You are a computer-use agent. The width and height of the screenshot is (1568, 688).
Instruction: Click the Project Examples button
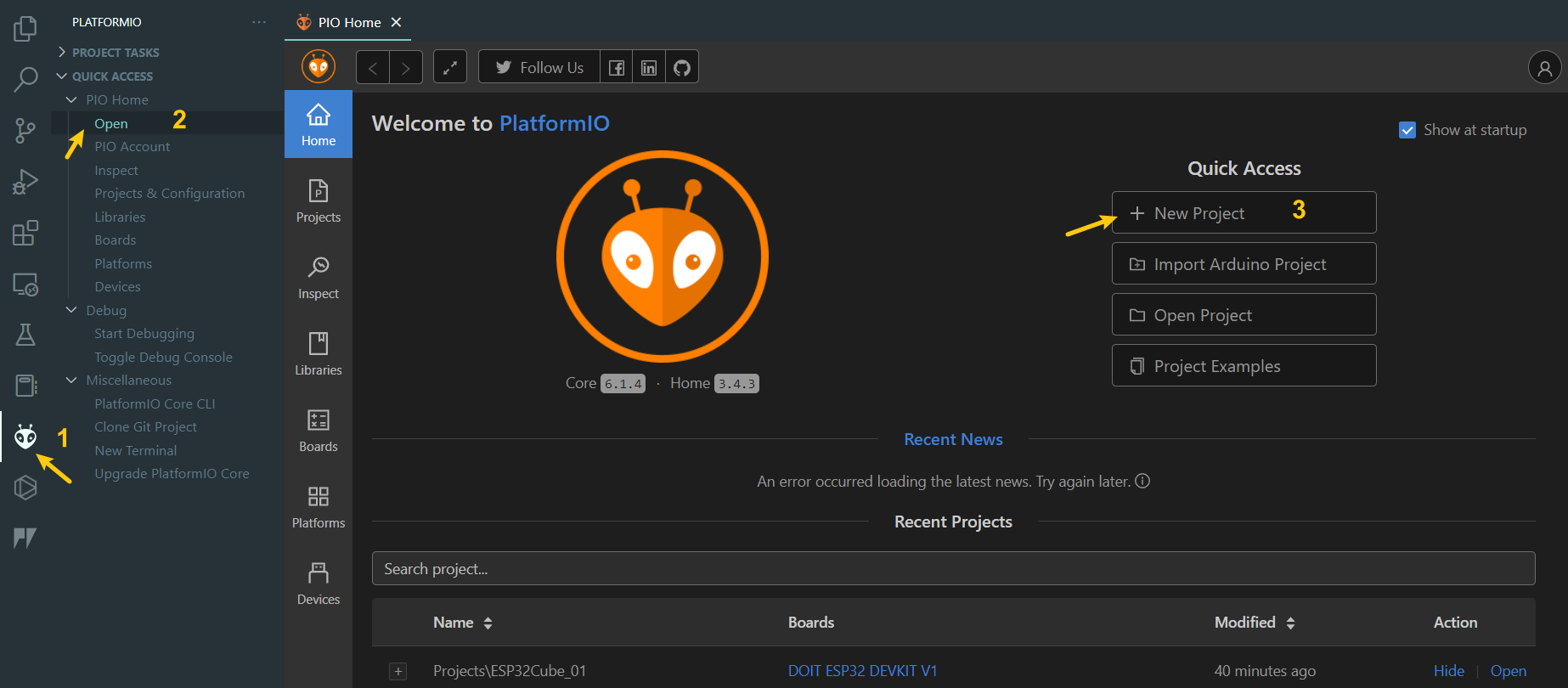point(1244,365)
